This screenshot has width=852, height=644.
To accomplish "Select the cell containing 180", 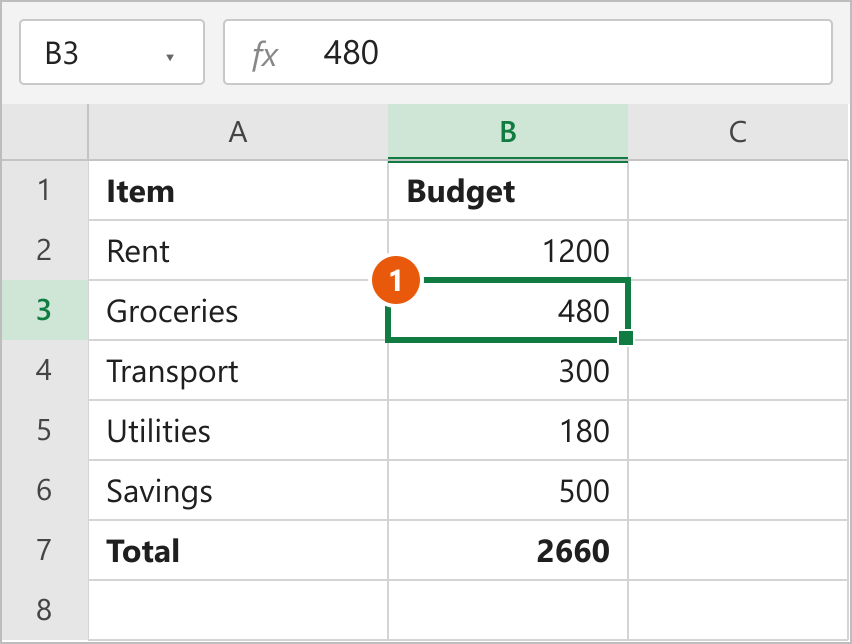I will tap(508, 430).
